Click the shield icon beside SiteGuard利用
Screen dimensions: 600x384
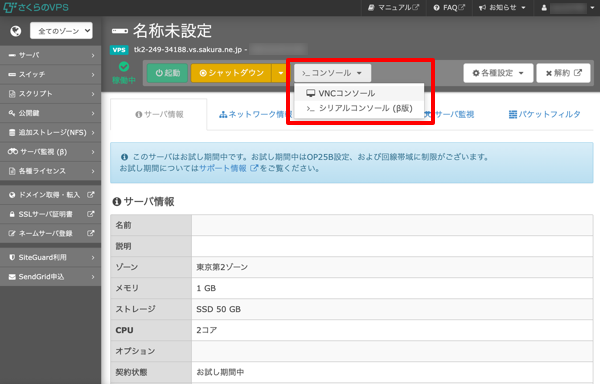pyautogui.click(x=12, y=257)
